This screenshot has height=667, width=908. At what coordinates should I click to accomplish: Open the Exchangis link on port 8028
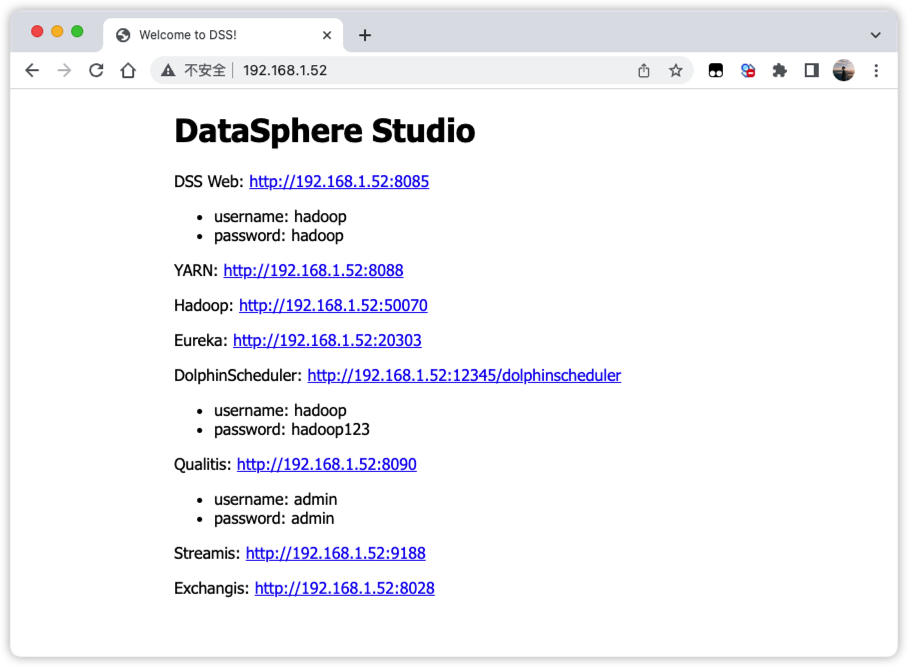click(x=345, y=588)
